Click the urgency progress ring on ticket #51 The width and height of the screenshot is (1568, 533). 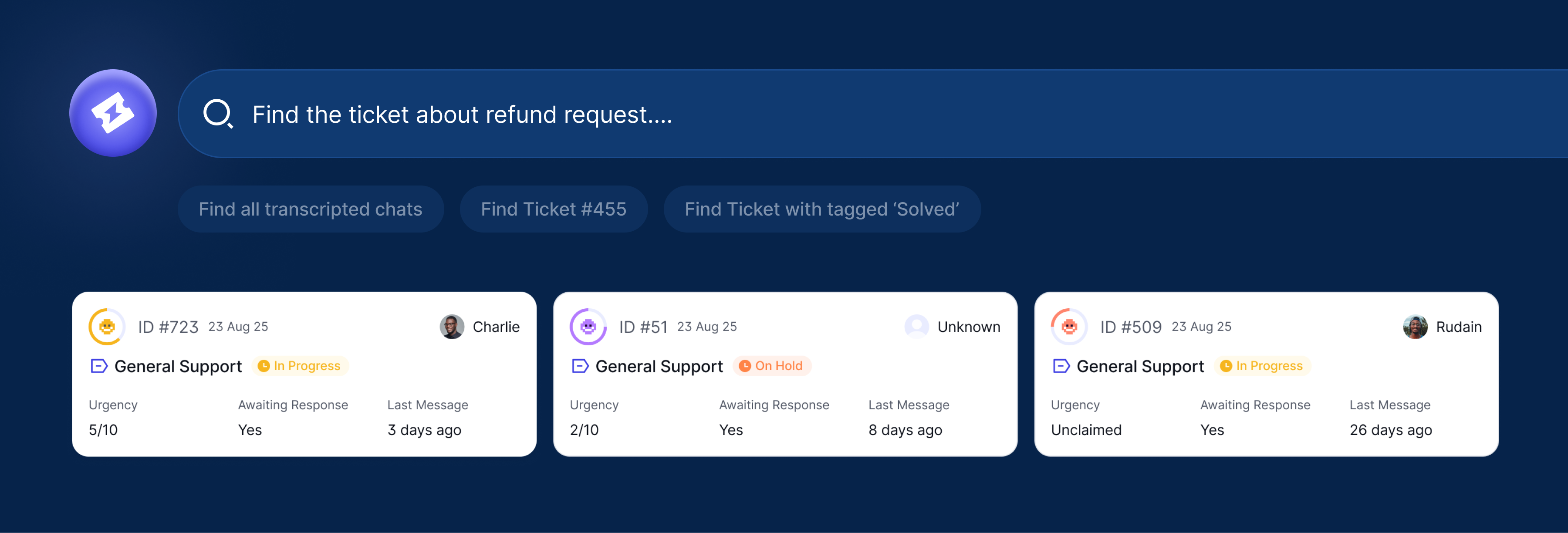click(x=588, y=327)
